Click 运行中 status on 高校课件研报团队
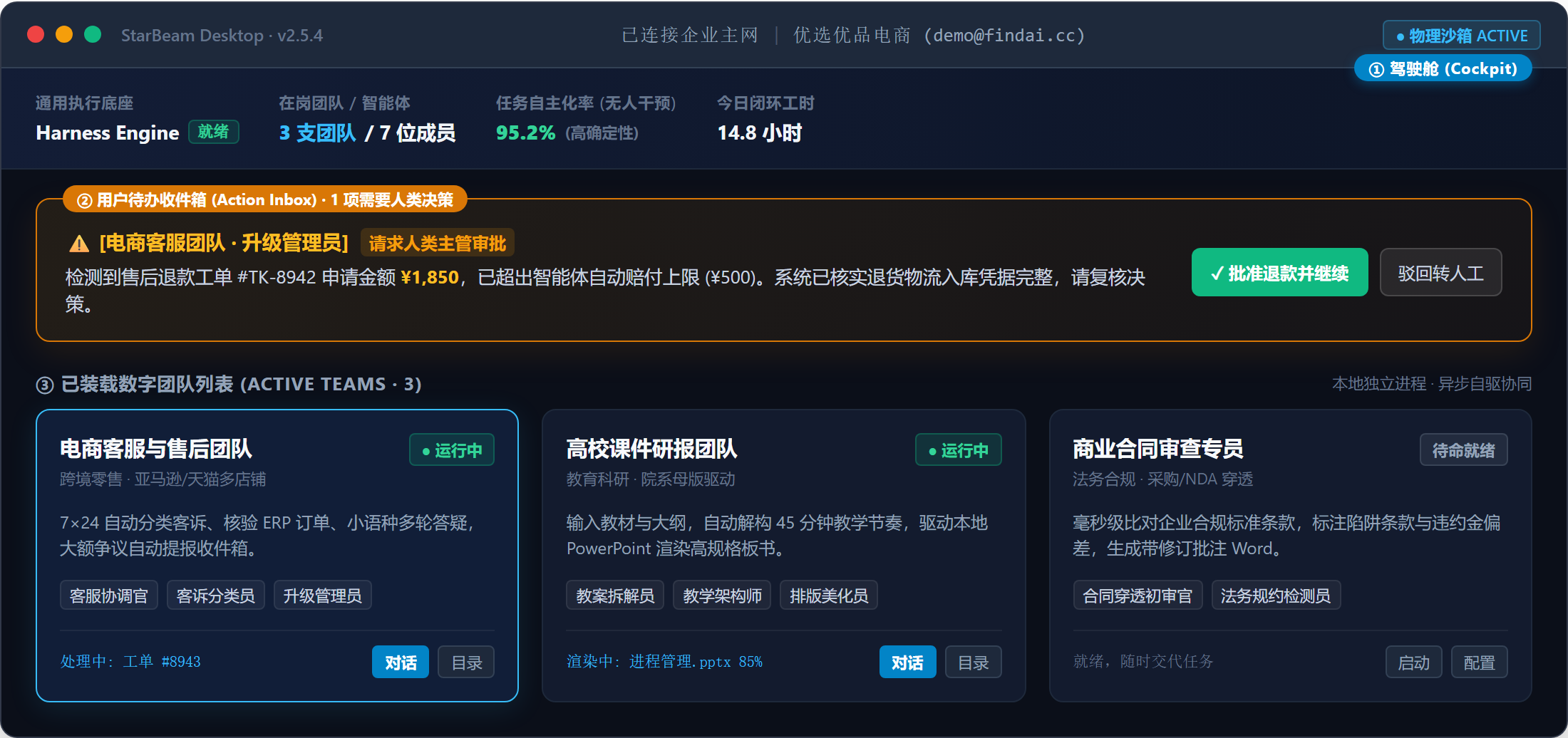Image resolution: width=1568 pixels, height=738 pixels. 958,449
